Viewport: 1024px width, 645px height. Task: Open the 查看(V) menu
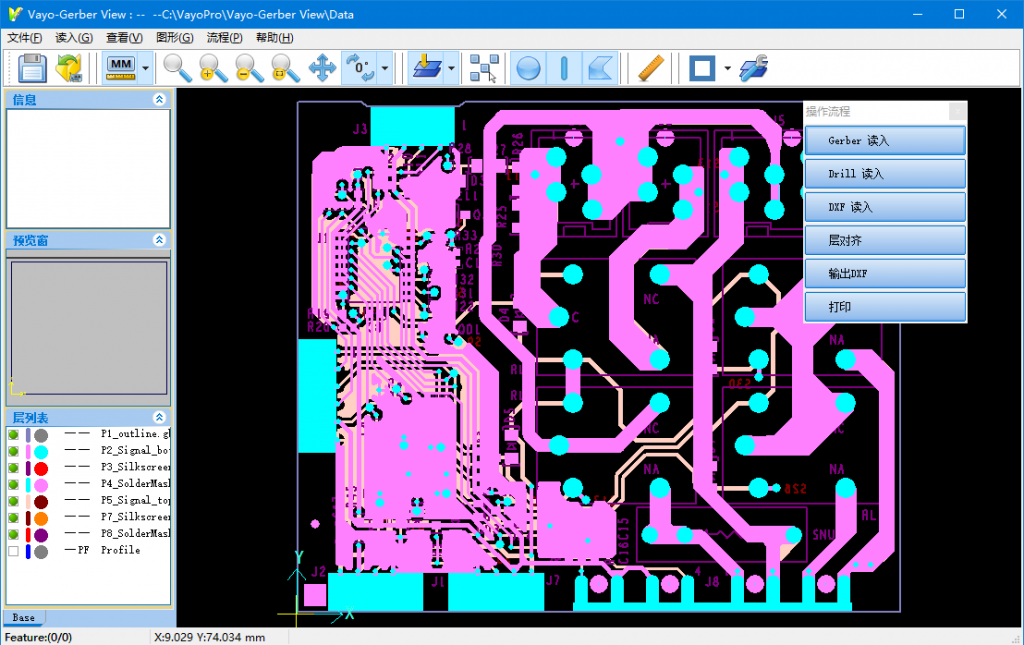pyautogui.click(x=124, y=38)
